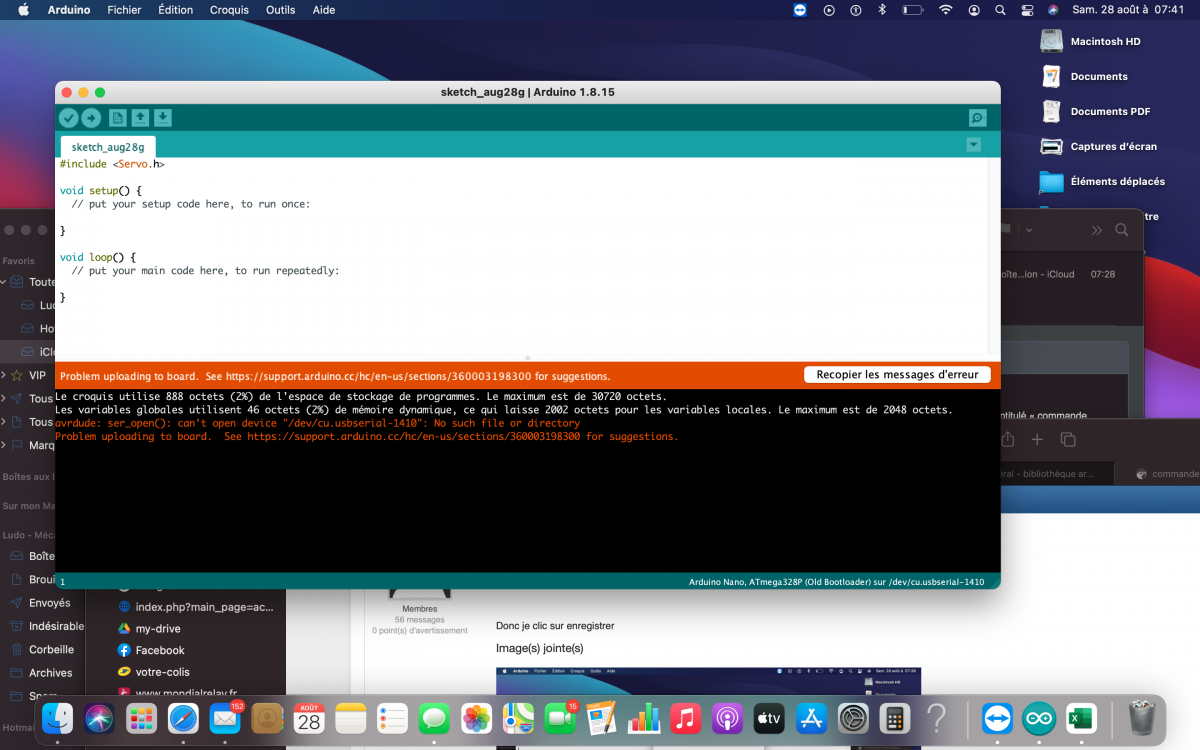The width and height of the screenshot is (1200, 750).
Task: Open Finder from the Dock
Action: click(58, 718)
